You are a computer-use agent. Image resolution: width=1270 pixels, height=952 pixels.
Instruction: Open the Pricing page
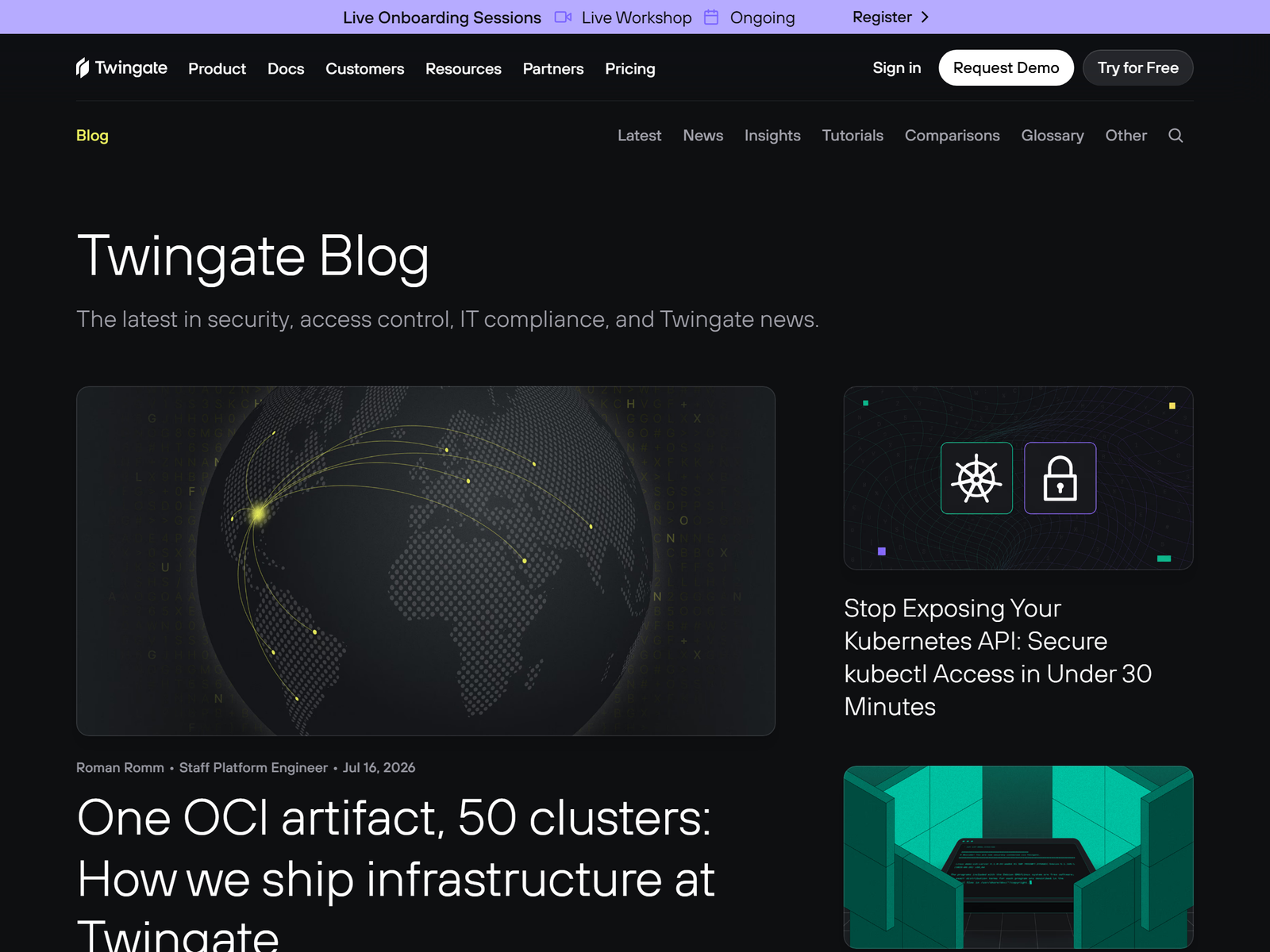click(x=630, y=69)
